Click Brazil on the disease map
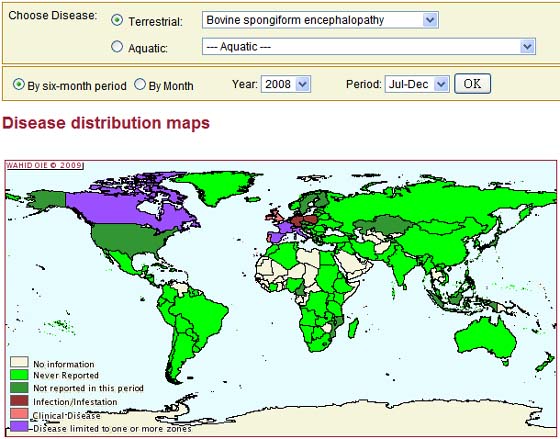Viewport: 560px width, 439px height. pos(200,314)
